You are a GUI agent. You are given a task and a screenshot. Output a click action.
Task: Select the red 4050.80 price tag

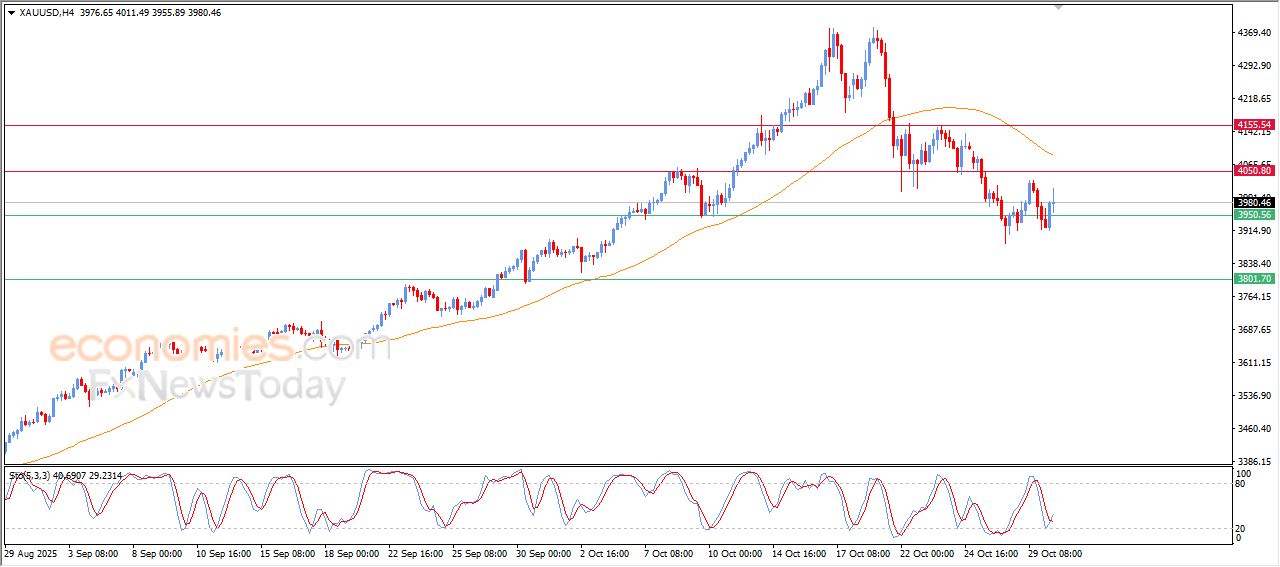[x=1253, y=171]
